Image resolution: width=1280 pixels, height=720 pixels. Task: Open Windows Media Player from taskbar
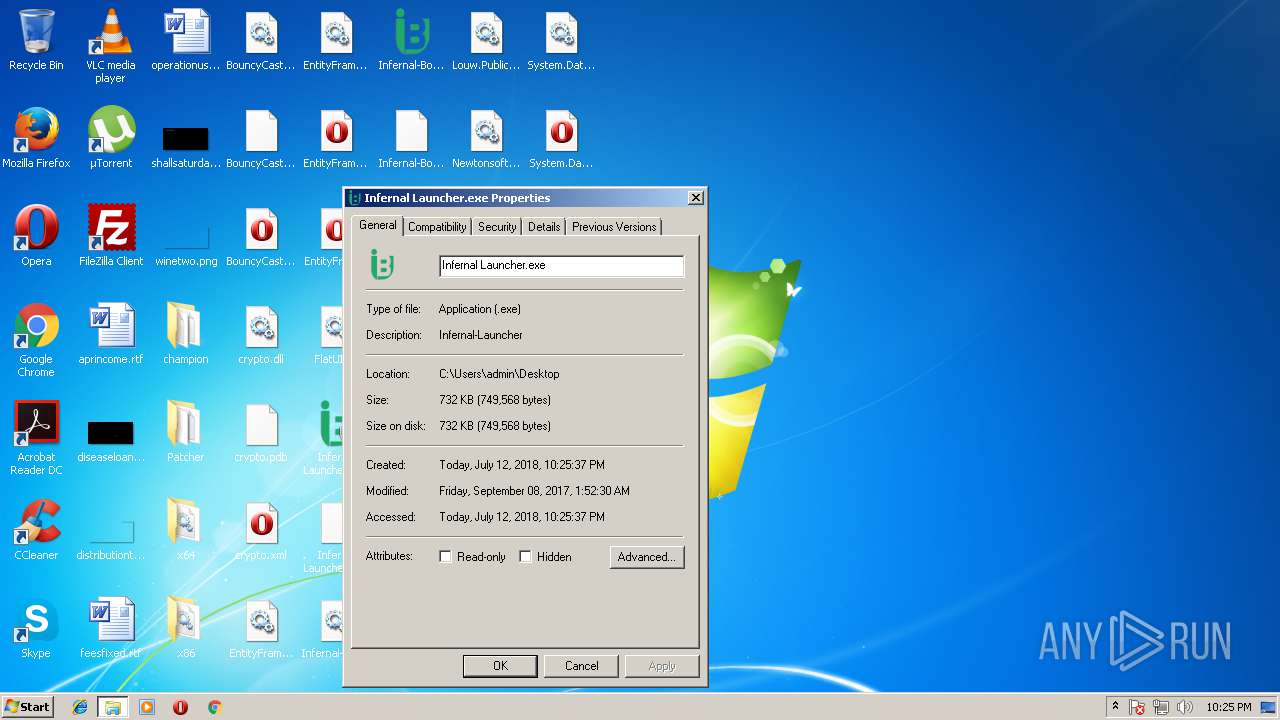147,707
